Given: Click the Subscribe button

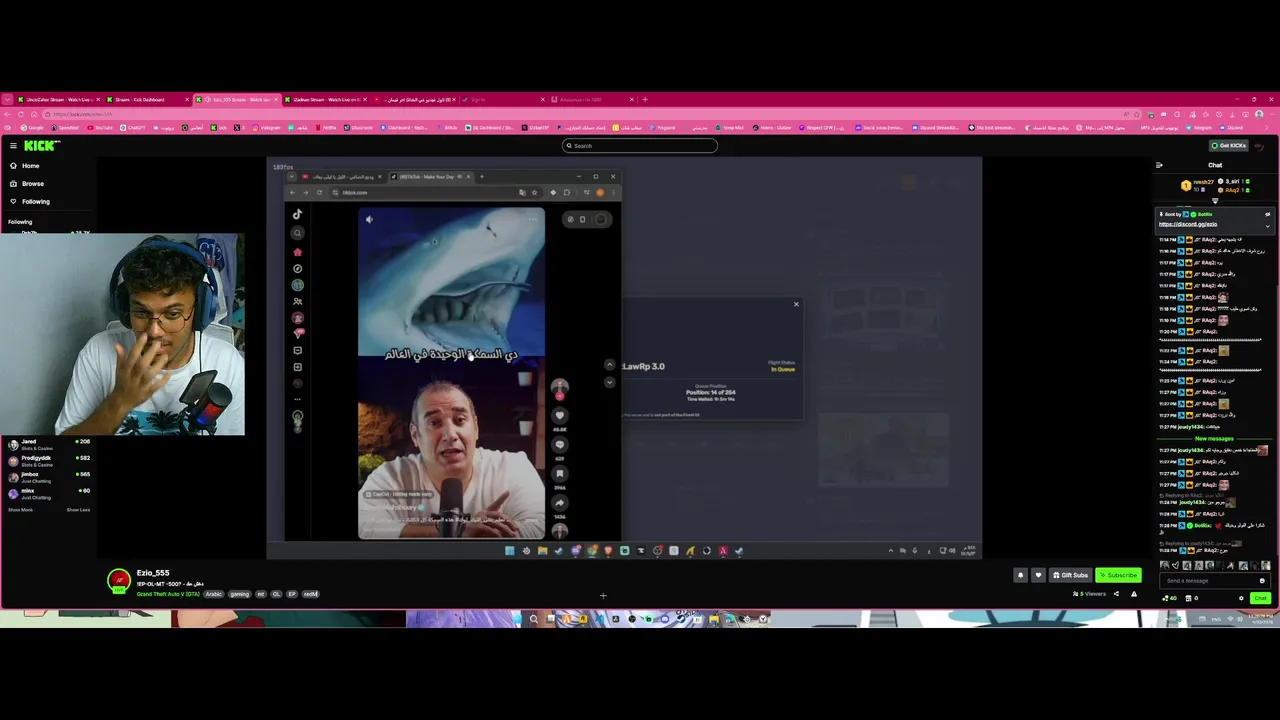Looking at the screenshot, I should click(x=1118, y=575).
